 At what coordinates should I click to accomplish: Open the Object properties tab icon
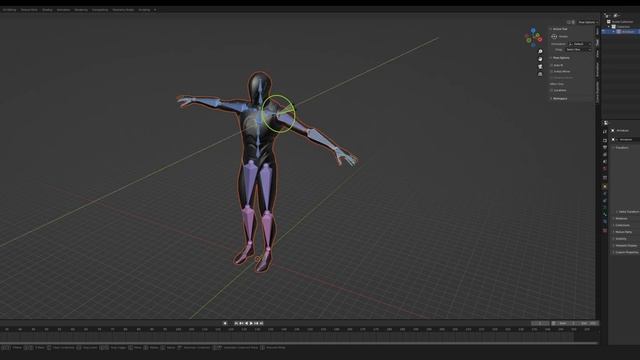(x=605, y=187)
